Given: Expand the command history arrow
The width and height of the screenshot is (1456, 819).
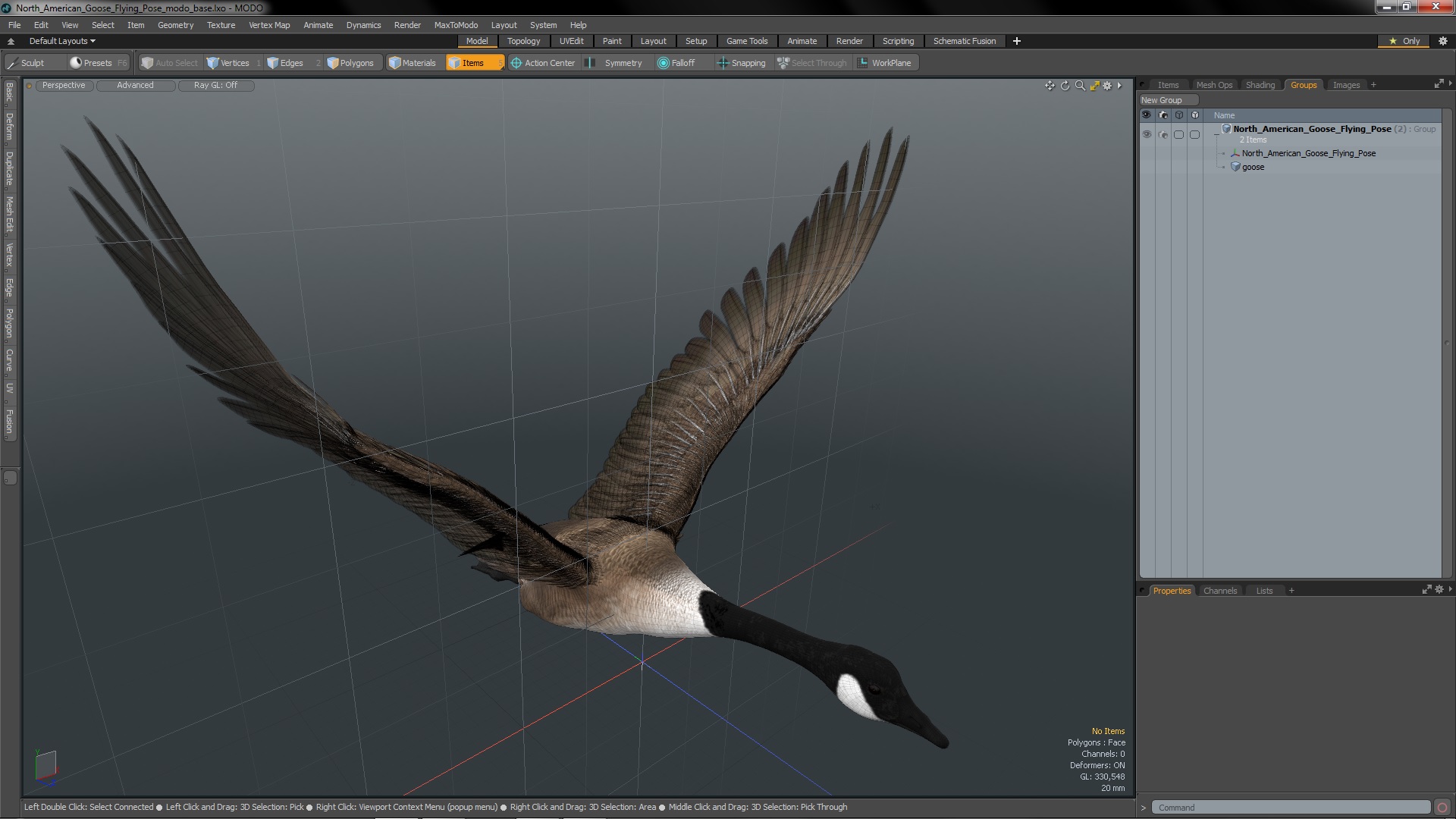Looking at the screenshot, I should [1144, 808].
